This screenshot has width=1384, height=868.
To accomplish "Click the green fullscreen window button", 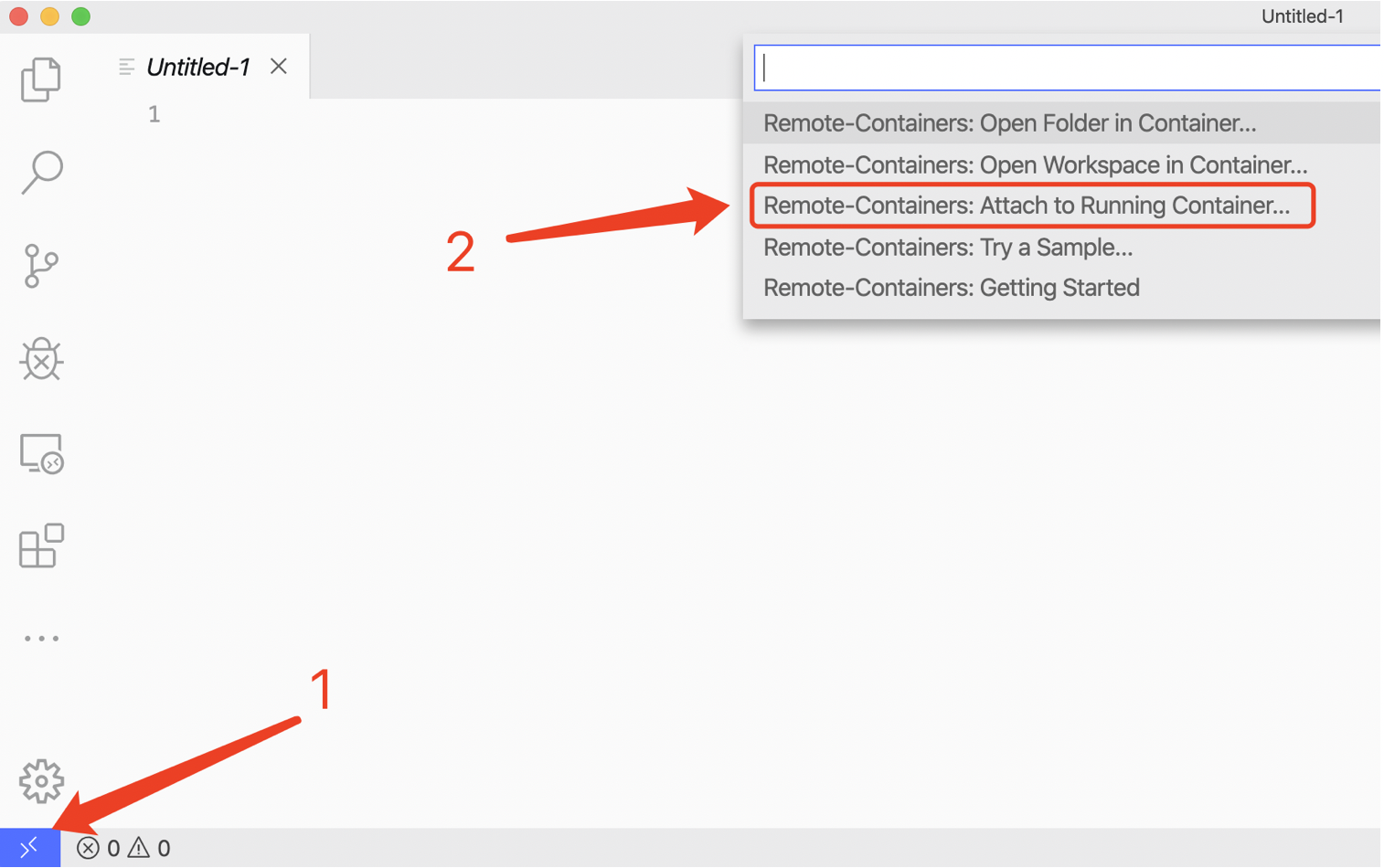I will (80, 16).
